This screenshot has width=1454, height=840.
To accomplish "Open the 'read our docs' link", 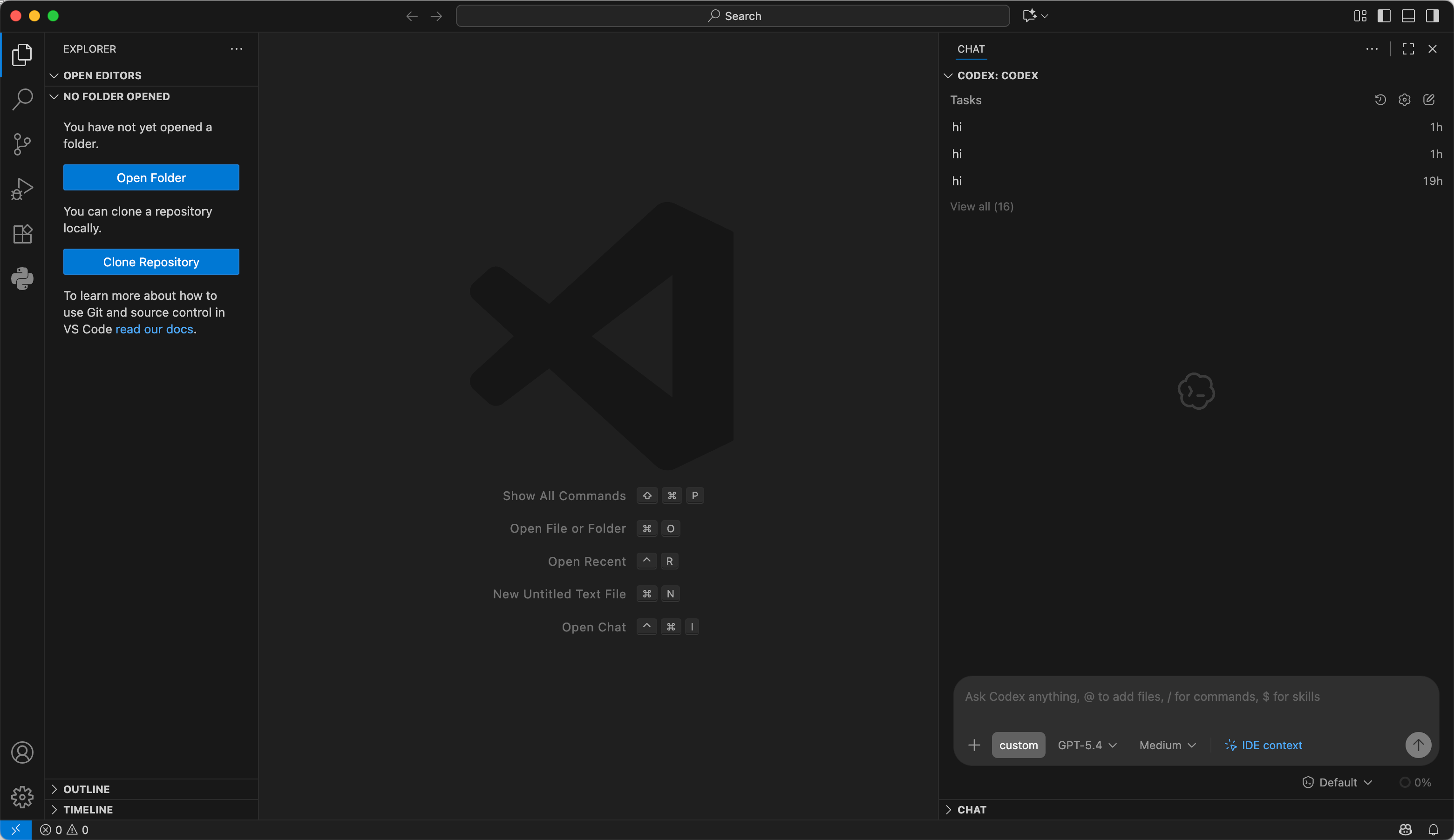I will 154,329.
